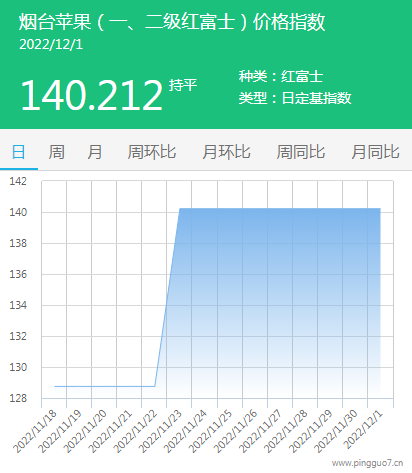Click the 140 y-axis label
The image size is (412, 473).
18,212
